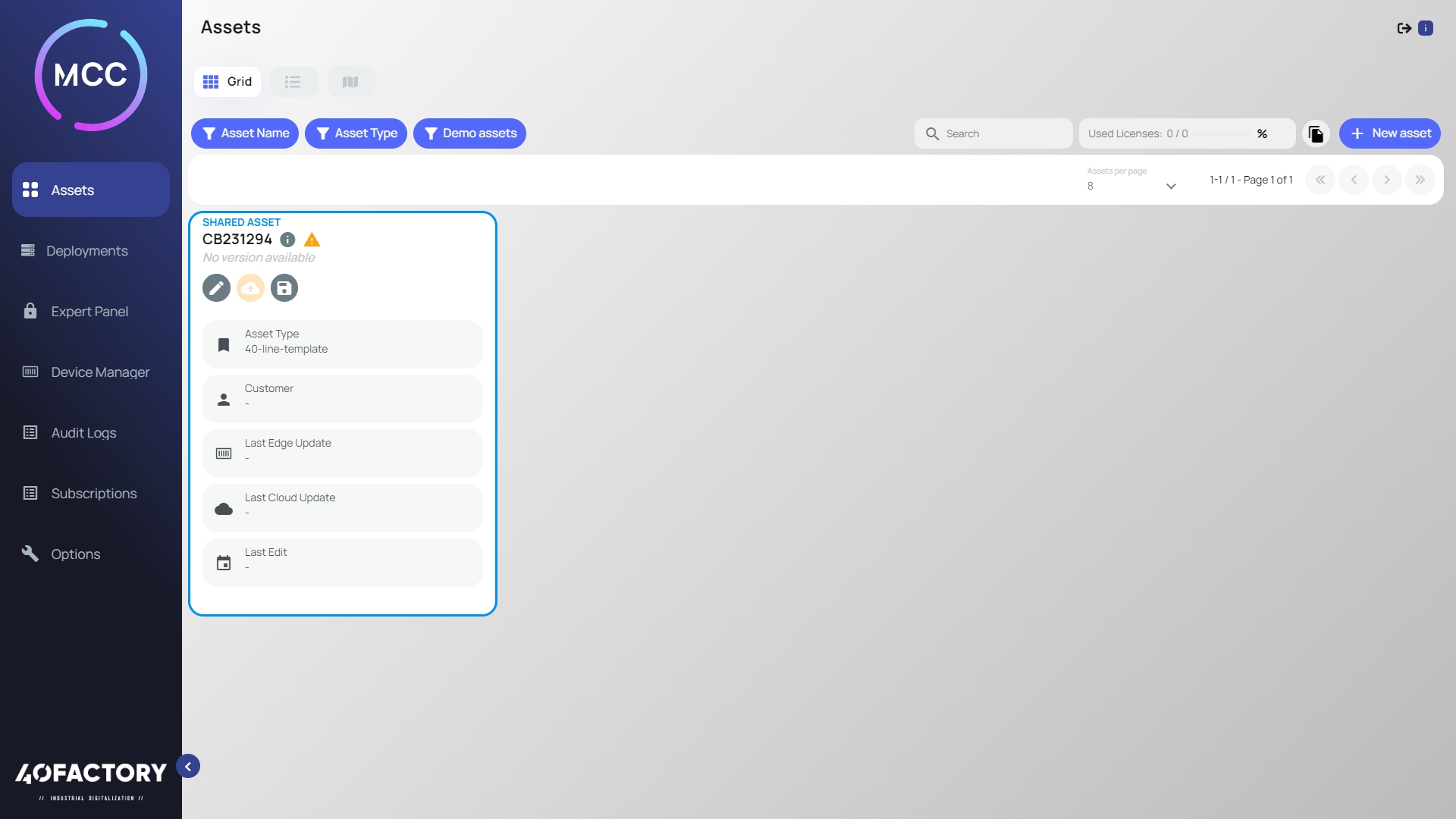Image resolution: width=1456 pixels, height=819 pixels.
Task: Click the edit pencil icon on CB231294
Action: pyautogui.click(x=216, y=288)
